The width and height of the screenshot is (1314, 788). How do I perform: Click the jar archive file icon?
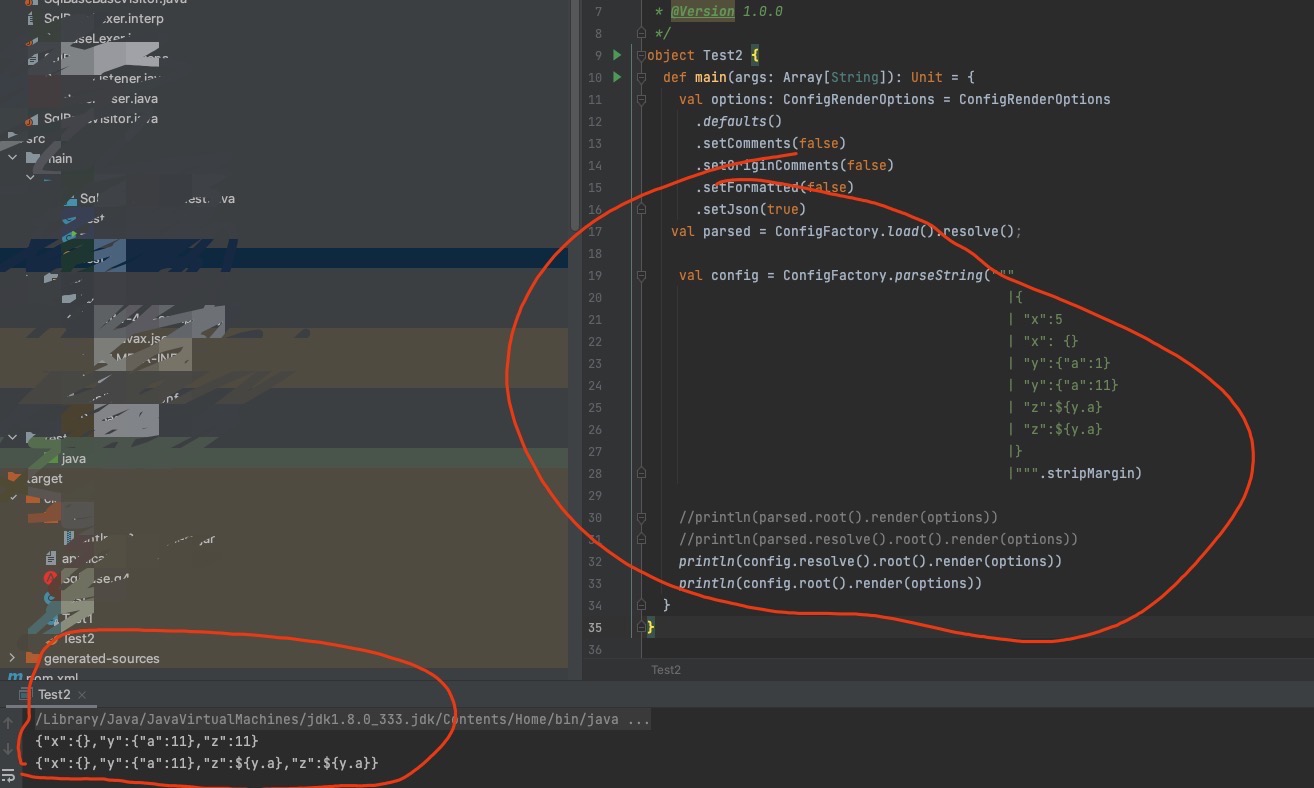[69, 538]
